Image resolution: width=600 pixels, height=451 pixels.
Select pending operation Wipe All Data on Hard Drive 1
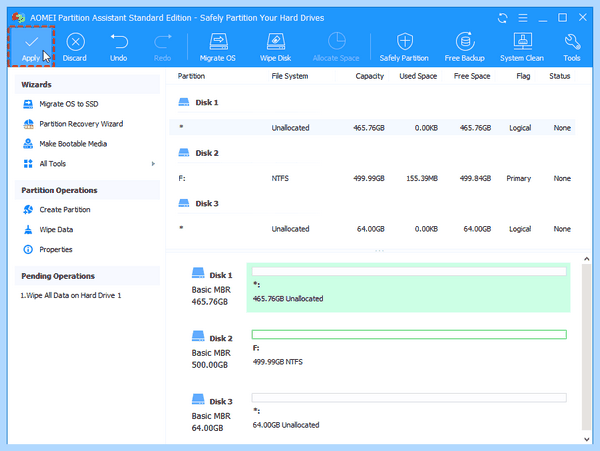(71, 295)
